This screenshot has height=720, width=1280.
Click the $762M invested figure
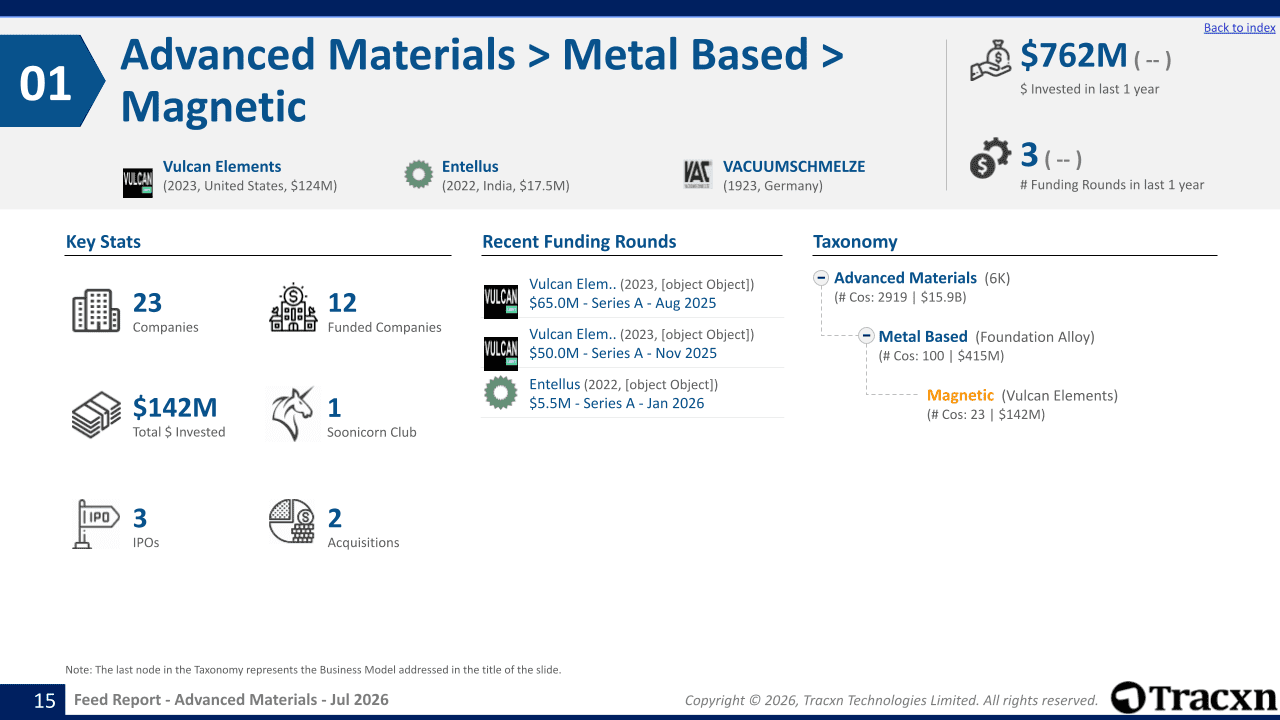(x=1074, y=55)
